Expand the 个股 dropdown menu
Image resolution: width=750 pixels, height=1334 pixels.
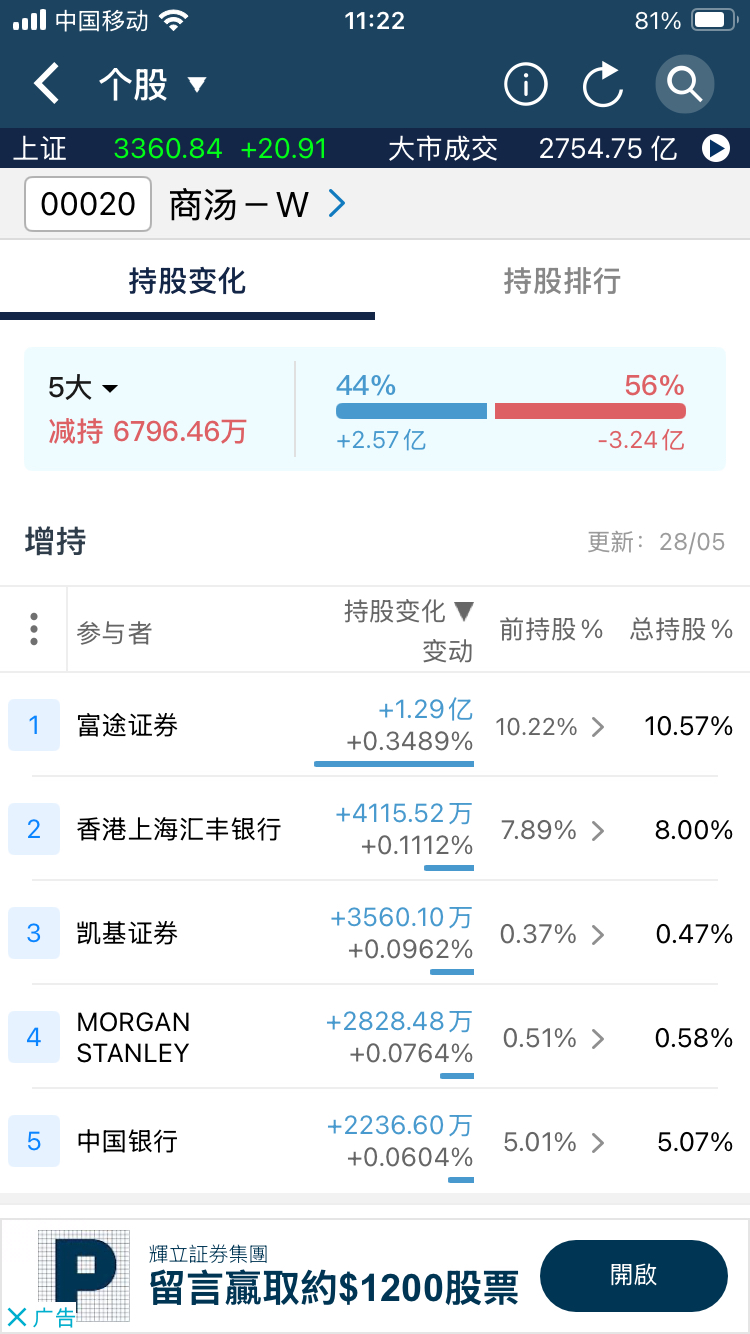tap(152, 84)
